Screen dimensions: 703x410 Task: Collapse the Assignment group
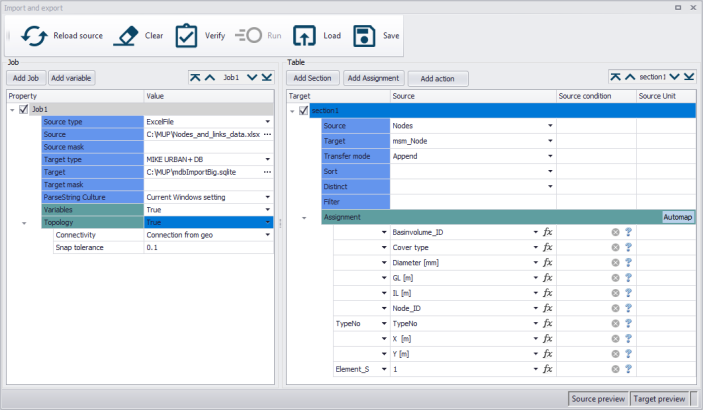coord(304,218)
